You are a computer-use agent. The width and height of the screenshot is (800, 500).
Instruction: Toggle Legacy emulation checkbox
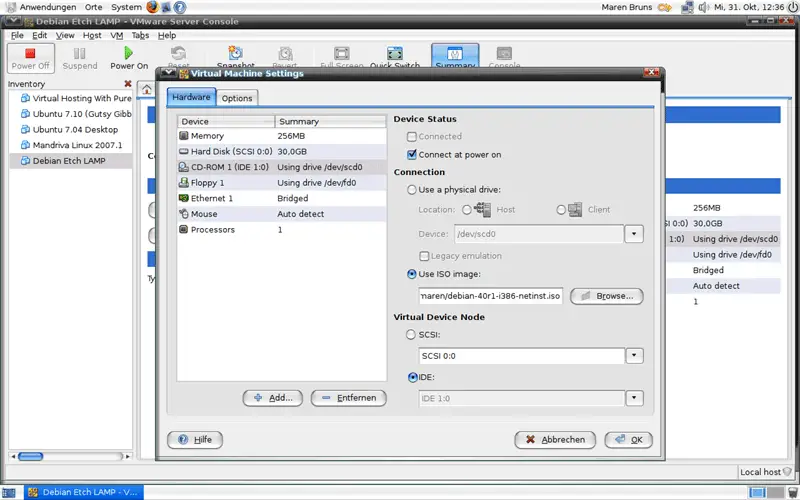(x=424, y=256)
